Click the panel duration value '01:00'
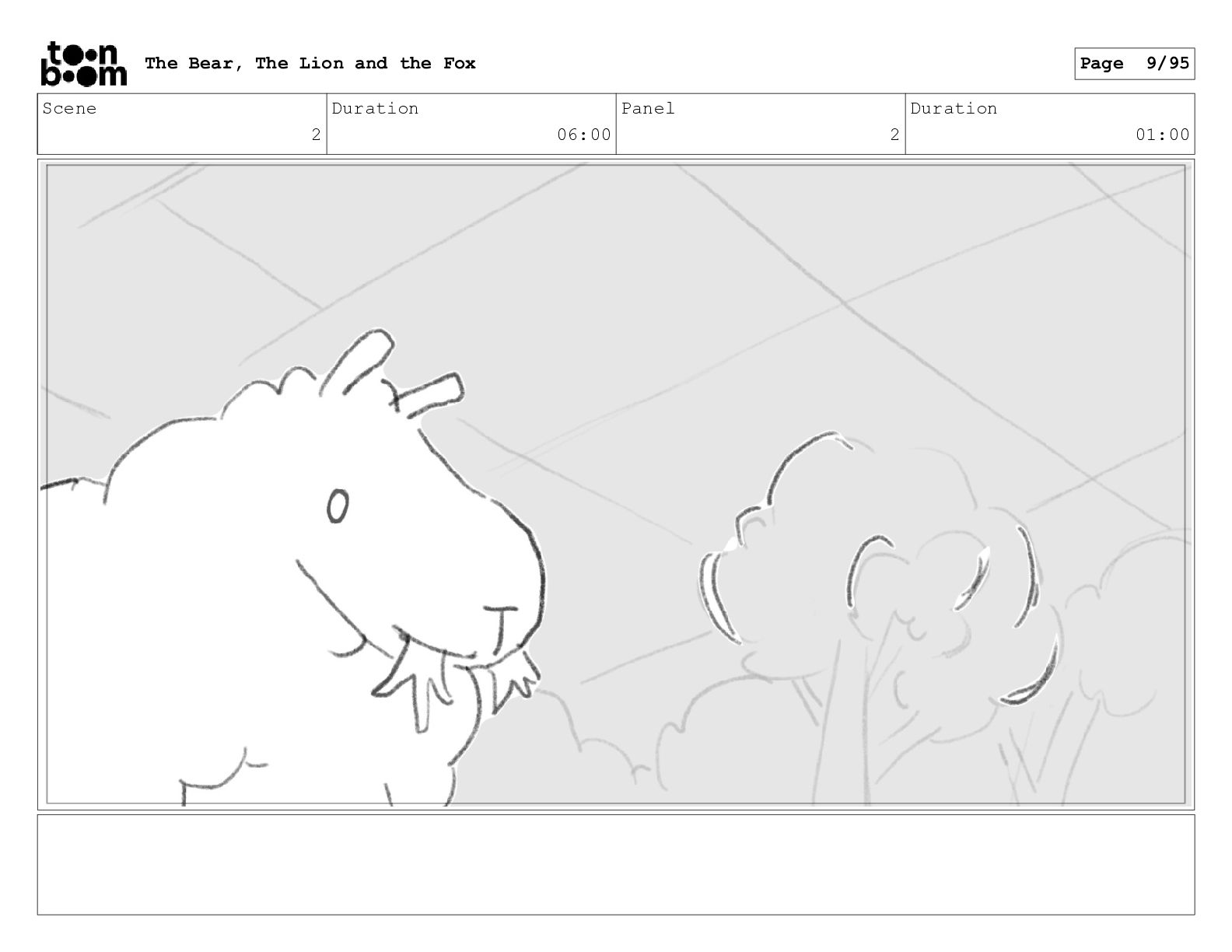The image size is (1232, 952). [1163, 135]
